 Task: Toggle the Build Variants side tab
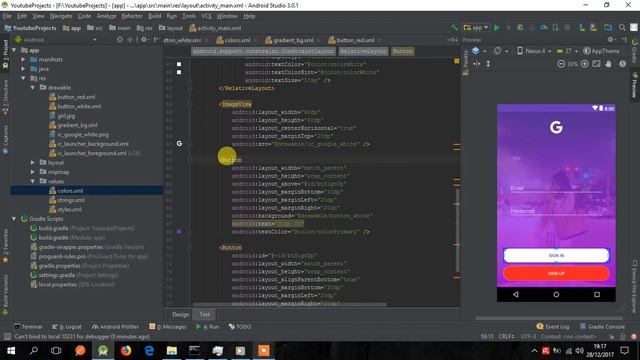tap(5, 295)
